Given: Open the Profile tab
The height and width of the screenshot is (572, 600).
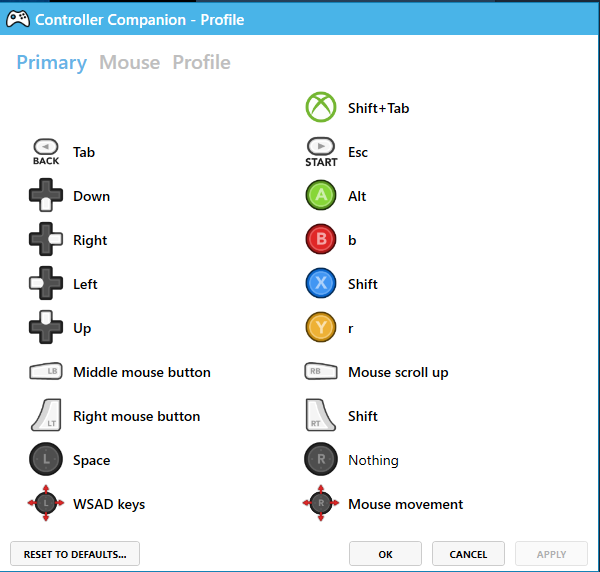Looking at the screenshot, I should [201, 62].
